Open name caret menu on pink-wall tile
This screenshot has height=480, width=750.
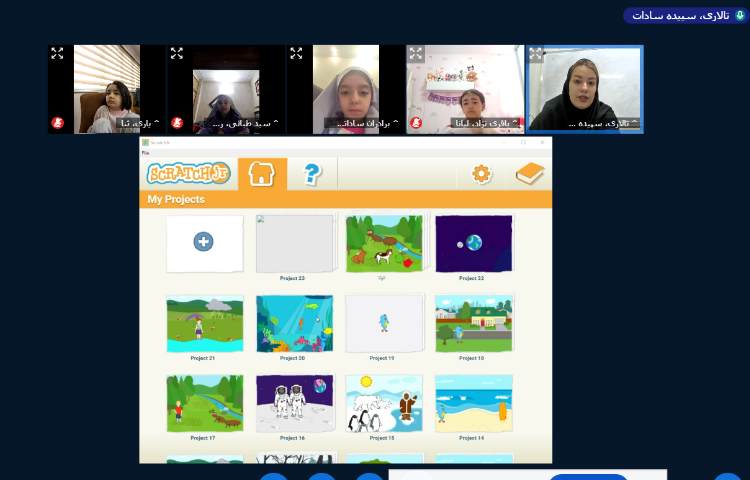tap(515, 123)
